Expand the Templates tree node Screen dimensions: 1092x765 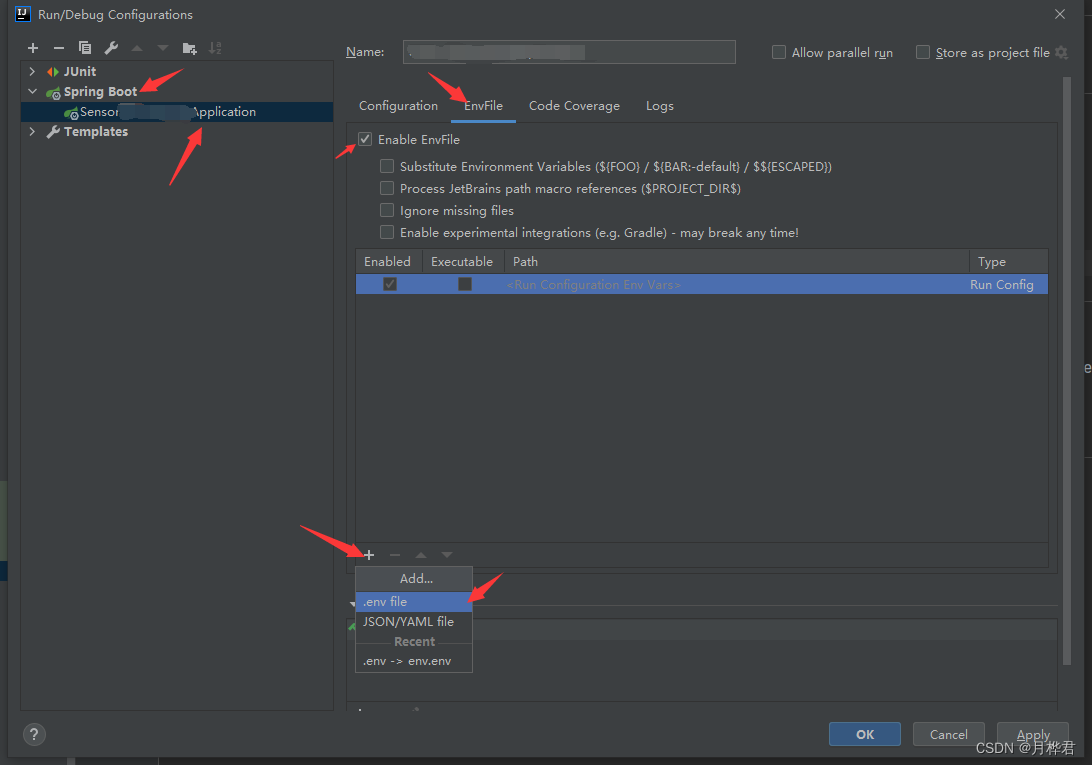point(32,132)
